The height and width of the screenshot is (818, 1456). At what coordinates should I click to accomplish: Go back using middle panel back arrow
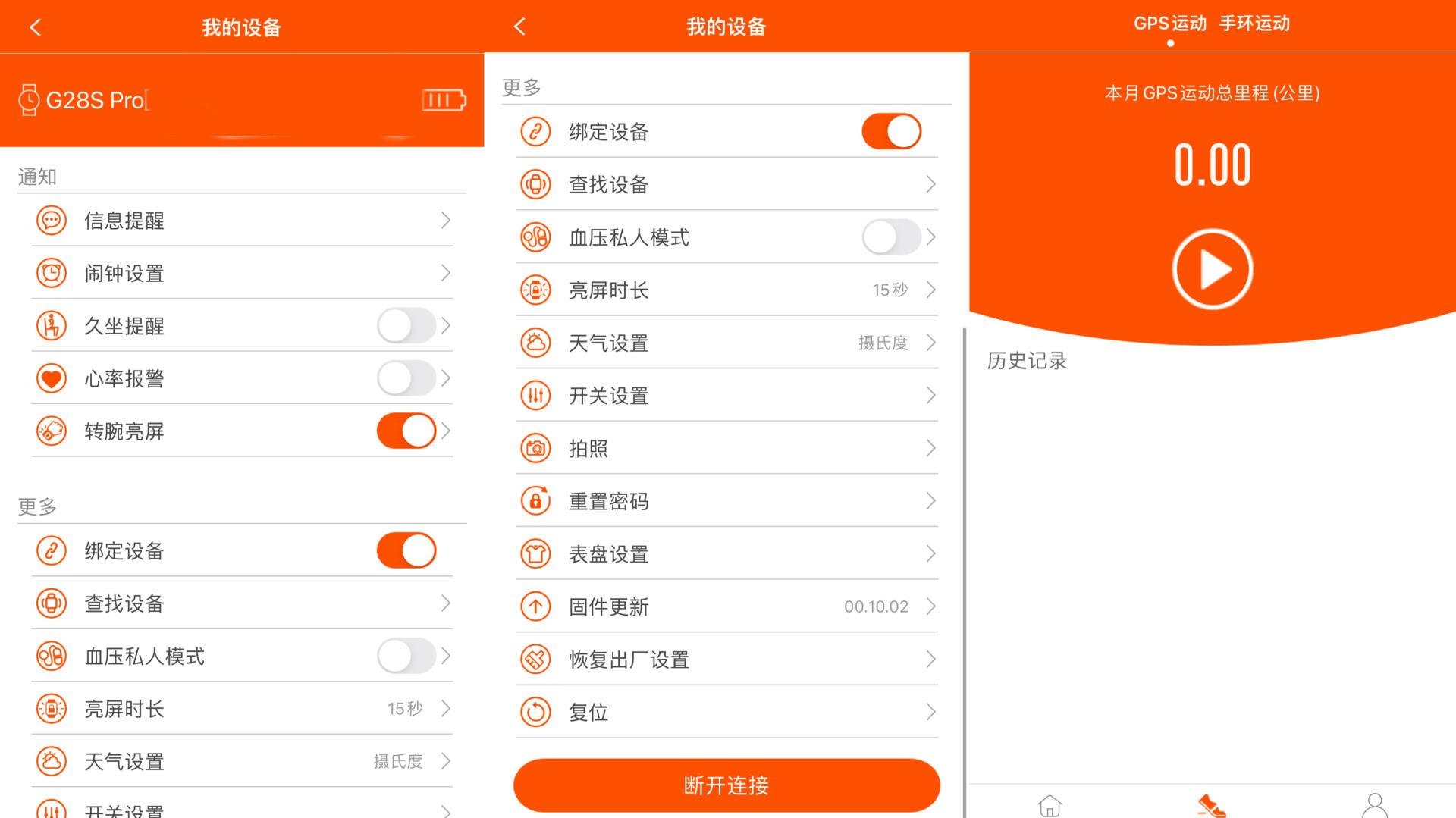coord(519,27)
